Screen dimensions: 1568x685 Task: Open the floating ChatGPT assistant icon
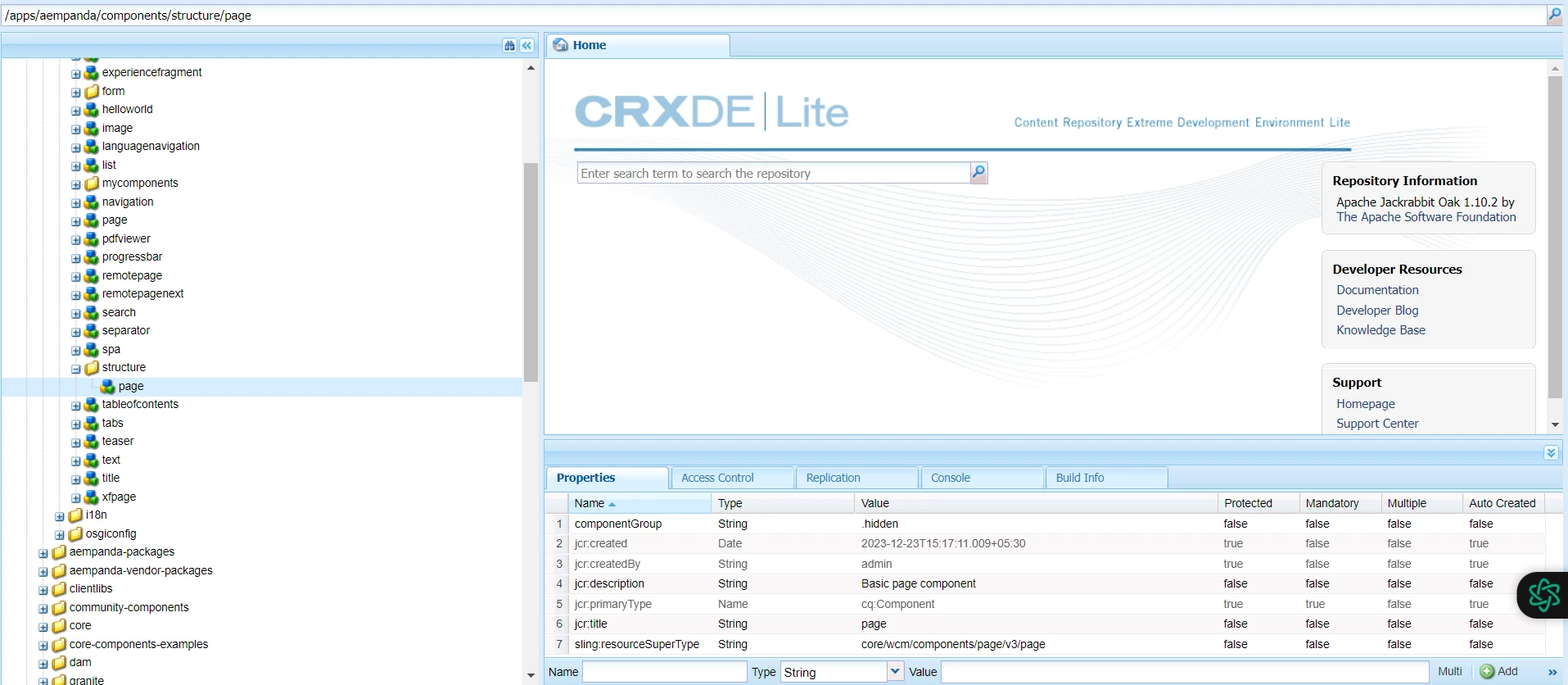click(1543, 595)
